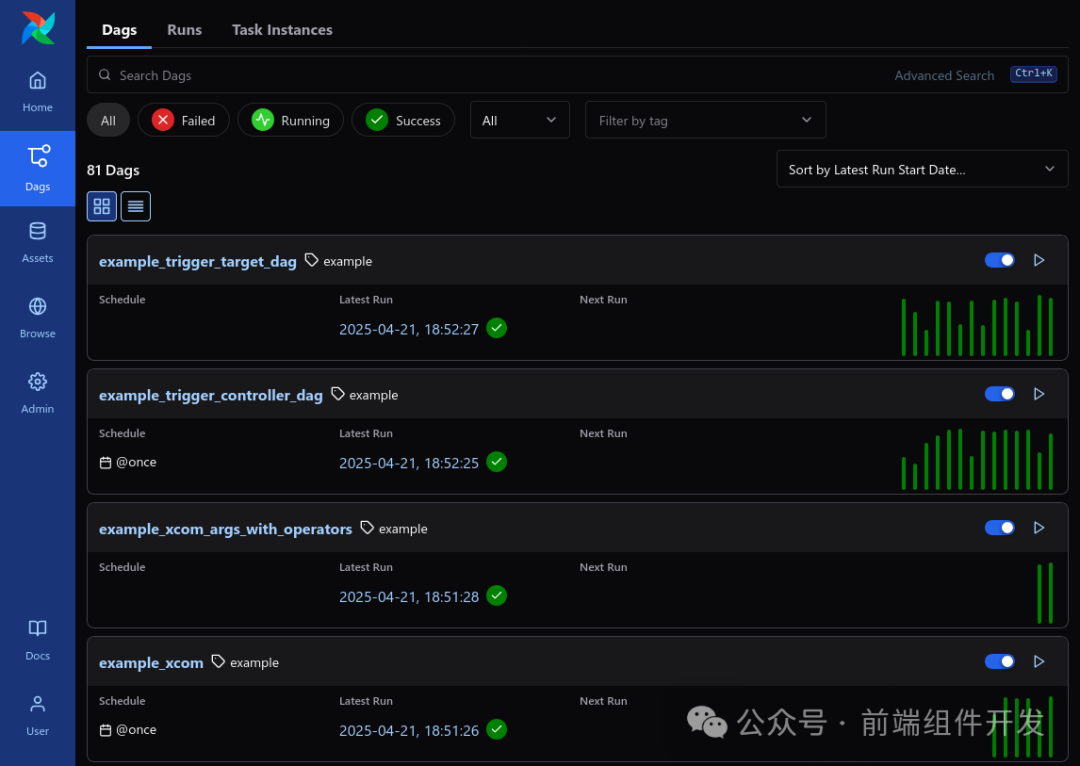The height and width of the screenshot is (766, 1080).
Task: Click run-duration bar chart of example_trigger_target_dag
Action: (977, 325)
